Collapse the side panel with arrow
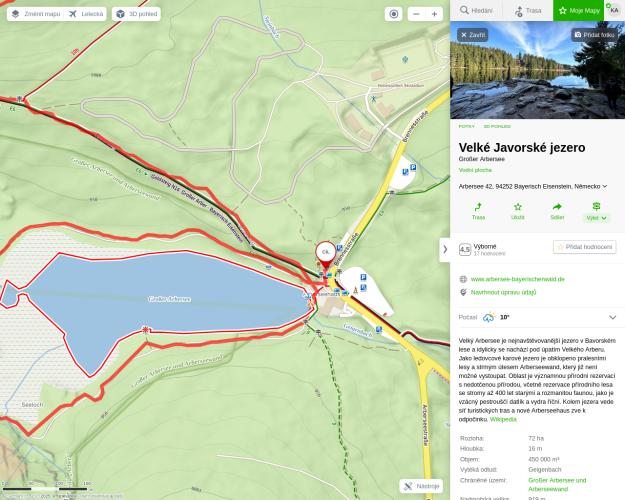Screen dimensions: 625x500 click(445, 250)
